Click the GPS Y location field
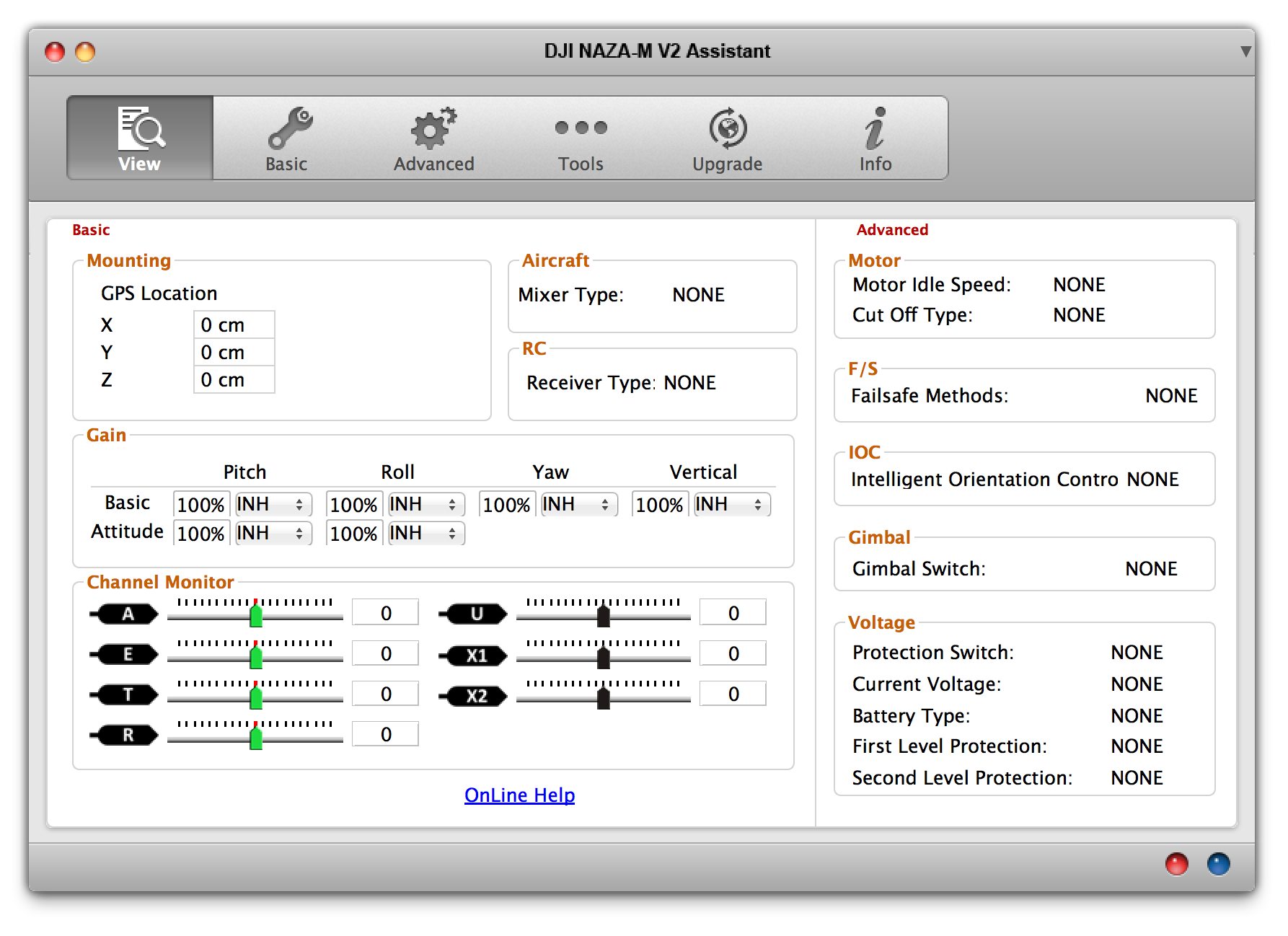Screen dimensions: 1288x936 [x=234, y=352]
